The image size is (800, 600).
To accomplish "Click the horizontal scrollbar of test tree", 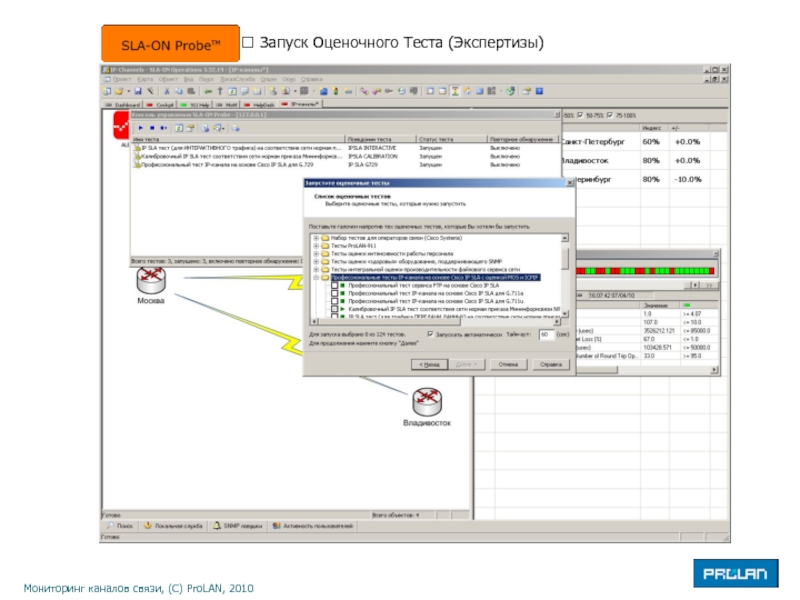I will pos(435,321).
